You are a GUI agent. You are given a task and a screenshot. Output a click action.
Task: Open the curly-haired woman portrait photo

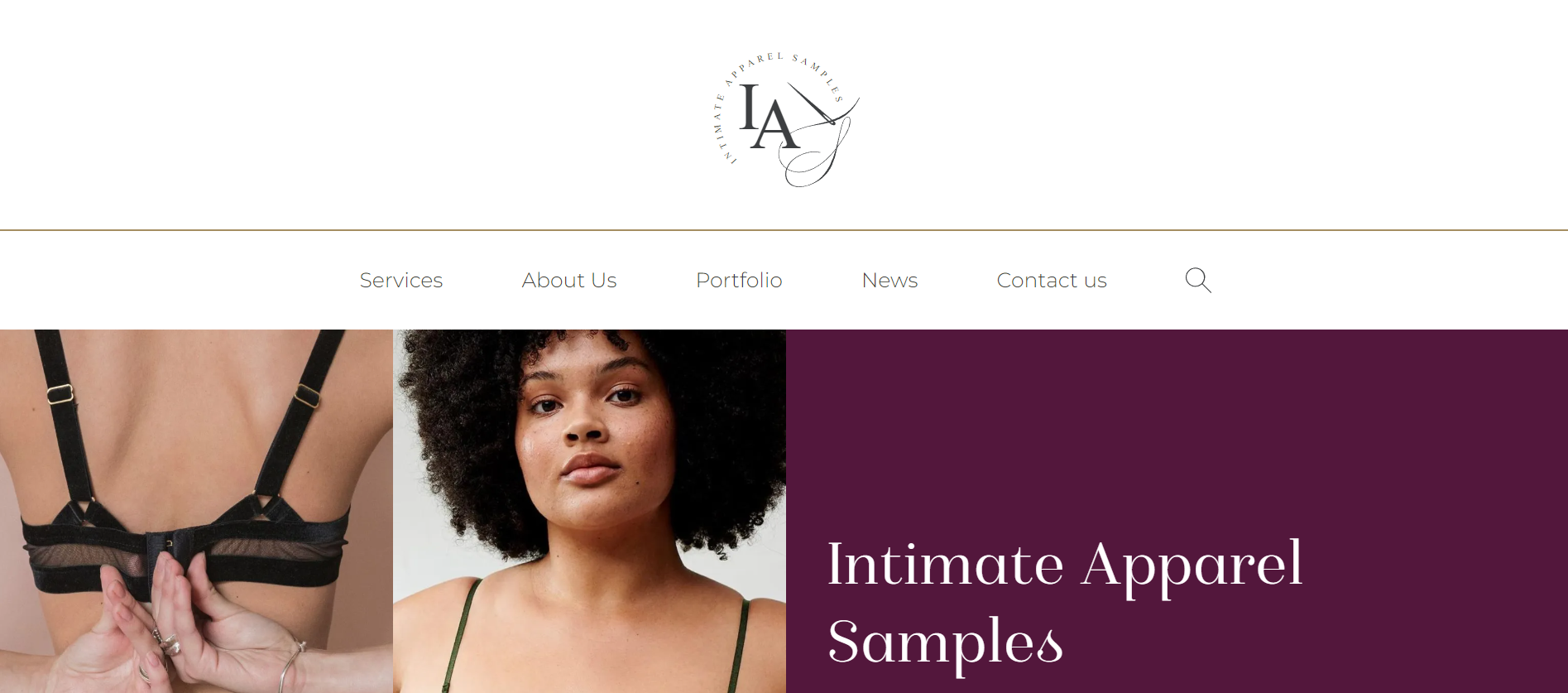coord(589,511)
